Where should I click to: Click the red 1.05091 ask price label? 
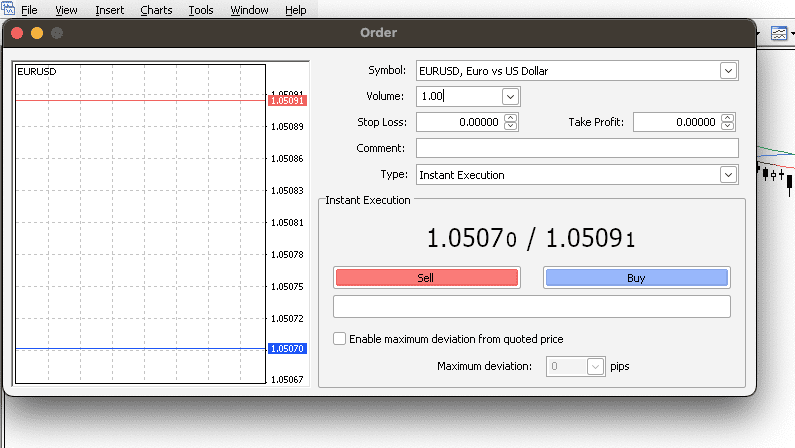tap(287, 101)
